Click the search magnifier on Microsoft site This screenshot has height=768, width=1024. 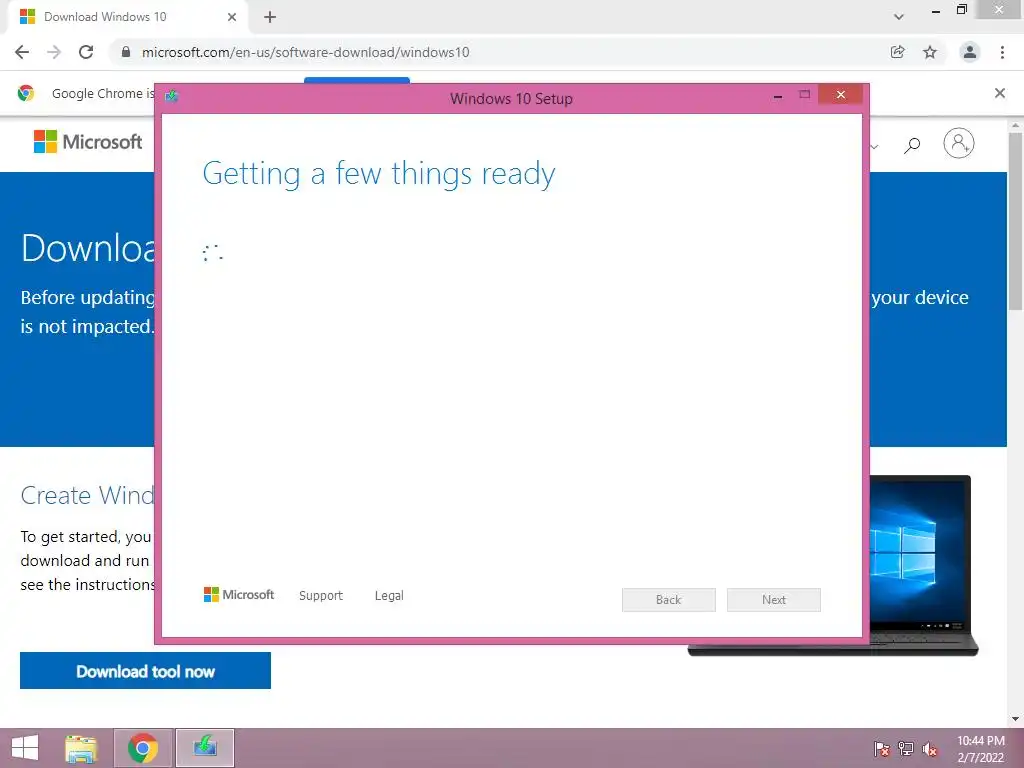pyautogui.click(x=912, y=145)
